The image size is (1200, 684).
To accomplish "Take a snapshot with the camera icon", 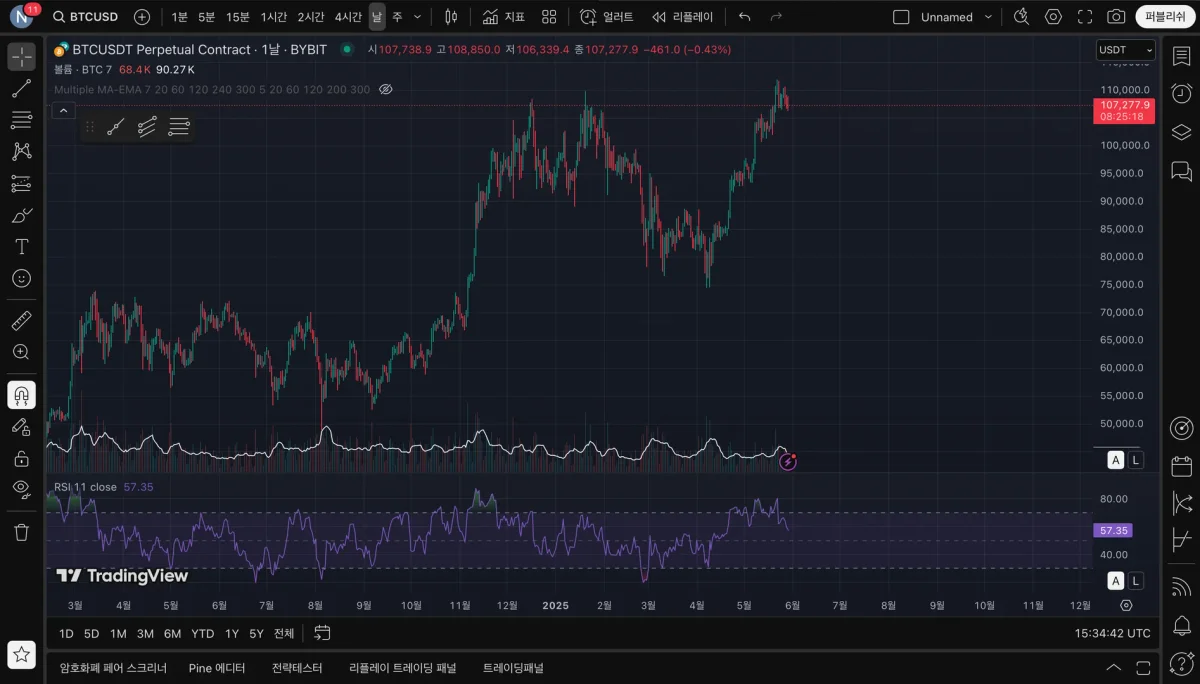I will [1116, 17].
